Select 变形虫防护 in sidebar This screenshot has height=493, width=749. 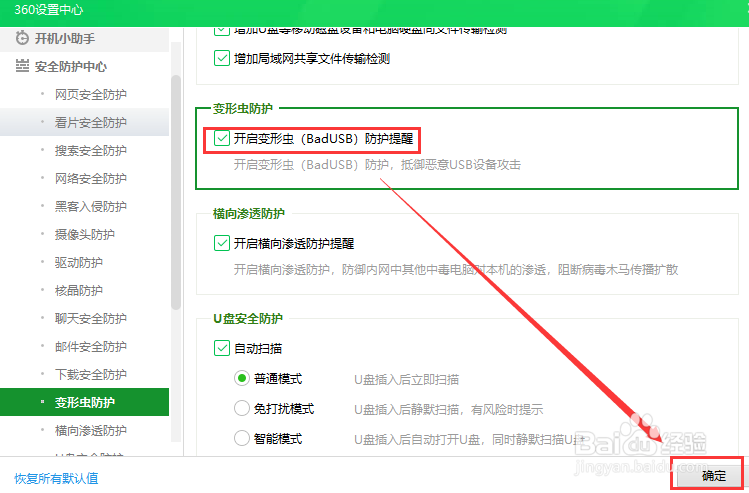[85, 402]
